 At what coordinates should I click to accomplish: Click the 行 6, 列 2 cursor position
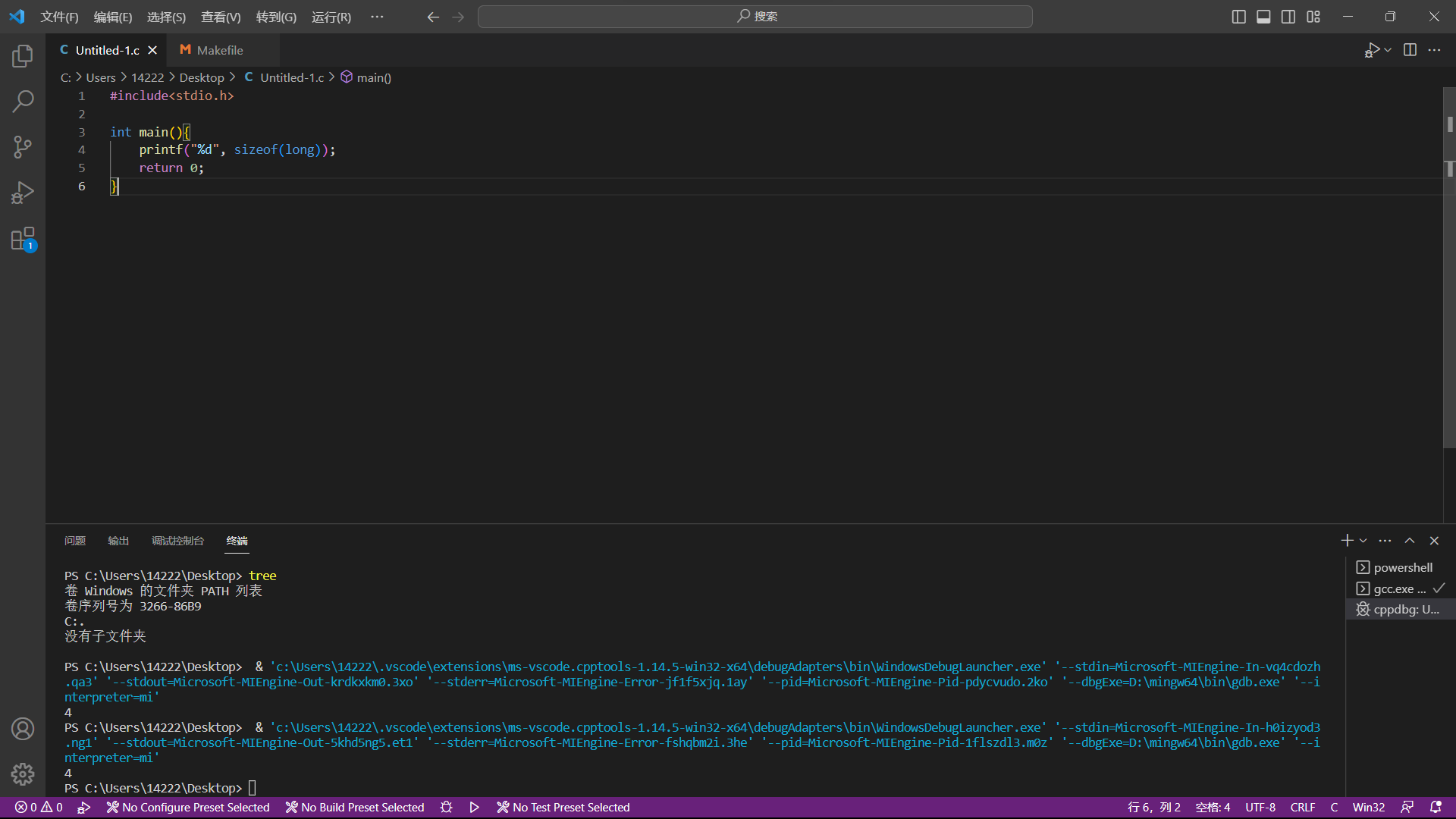click(x=1153, y=808)
